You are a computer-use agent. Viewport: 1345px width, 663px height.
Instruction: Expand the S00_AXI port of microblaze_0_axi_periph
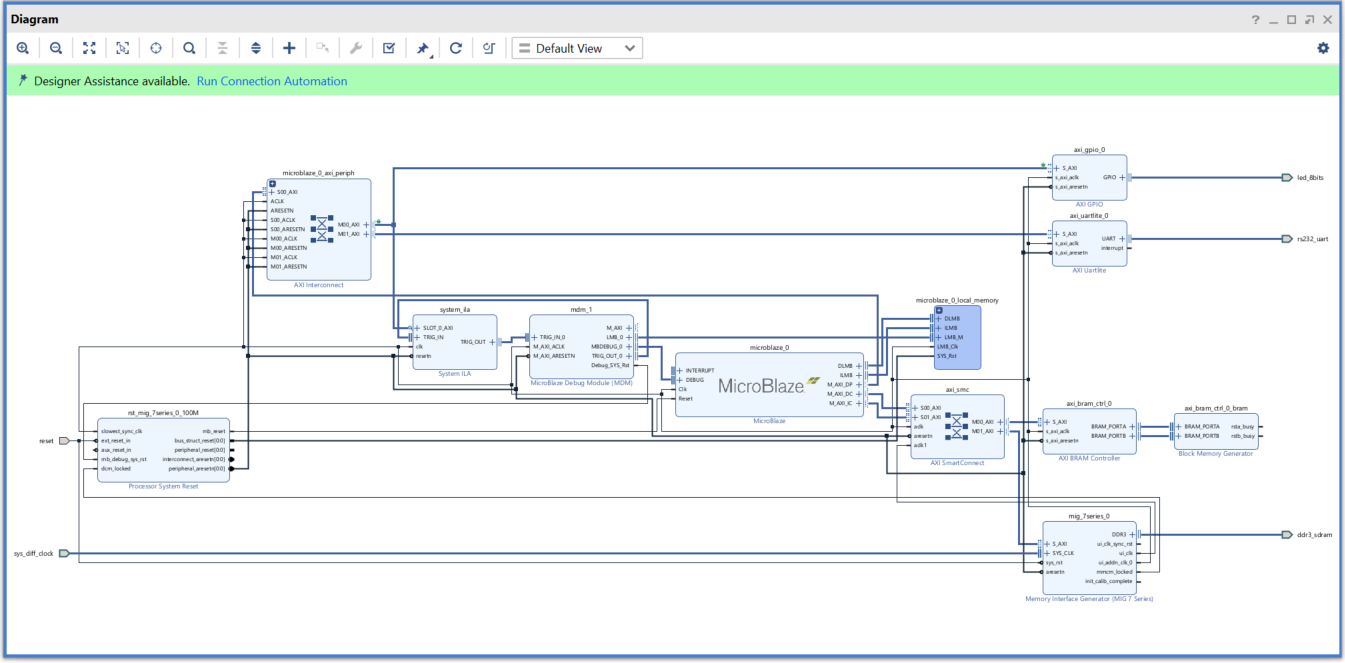271,192
